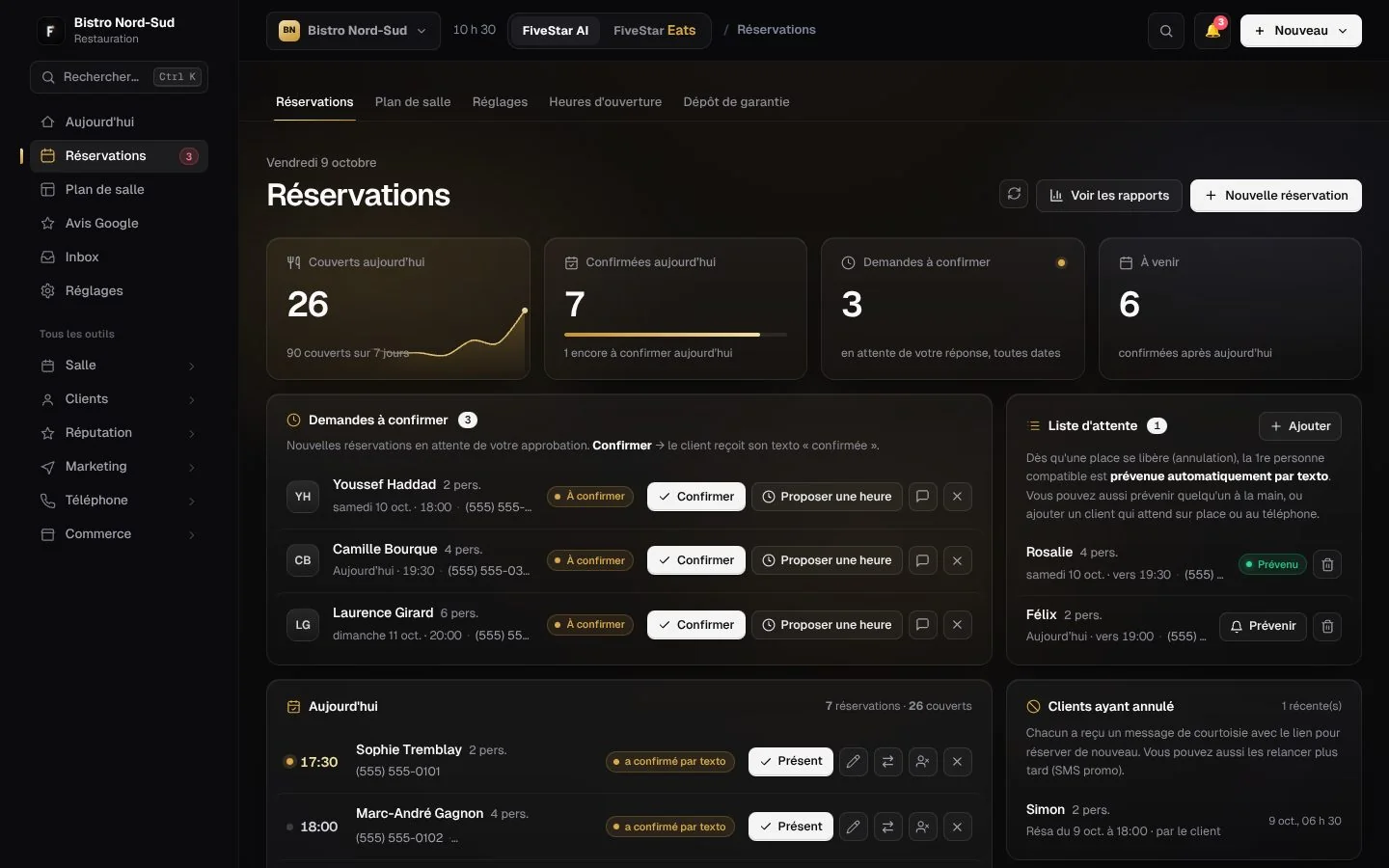The height and width of the screenshot is (868, 1389).
Task: Remove Félix from the waiting list
Action: pos(1327,627)
